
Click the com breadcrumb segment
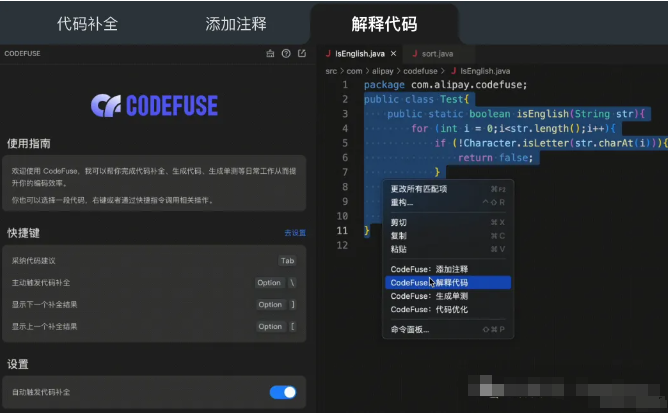(x=354, y=71)
